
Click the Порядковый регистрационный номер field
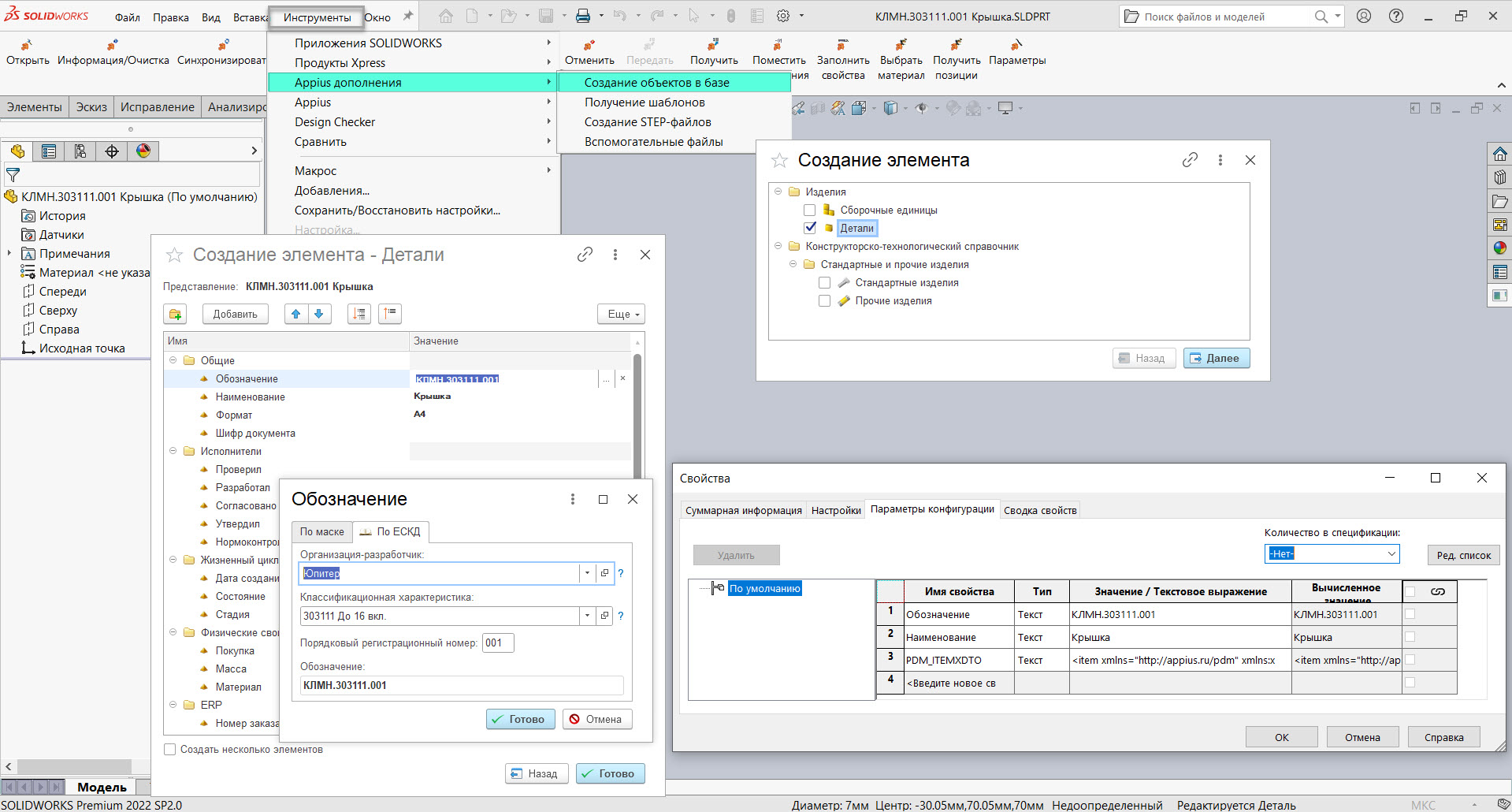(498, 643)
